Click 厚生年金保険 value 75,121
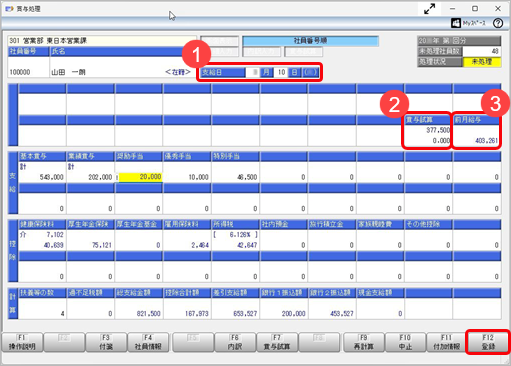 coord(102,245)
